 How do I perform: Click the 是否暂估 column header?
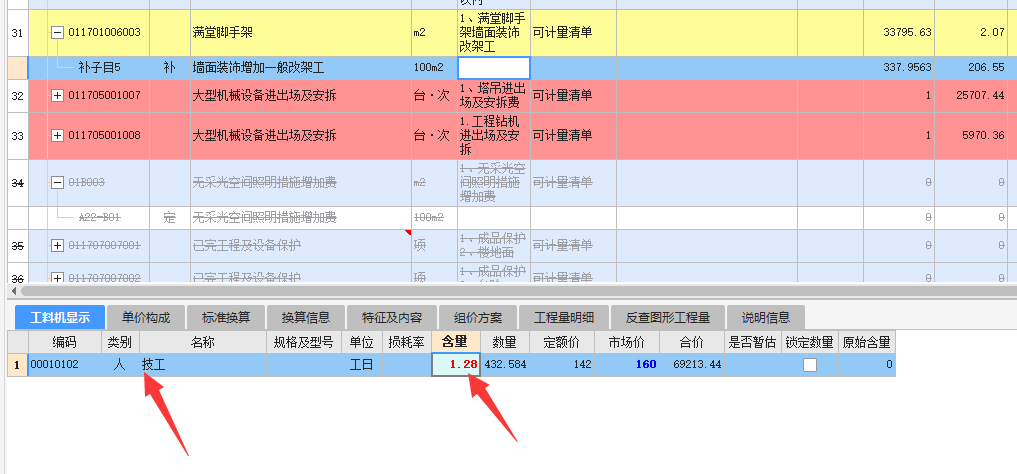(x=752, y=342)
